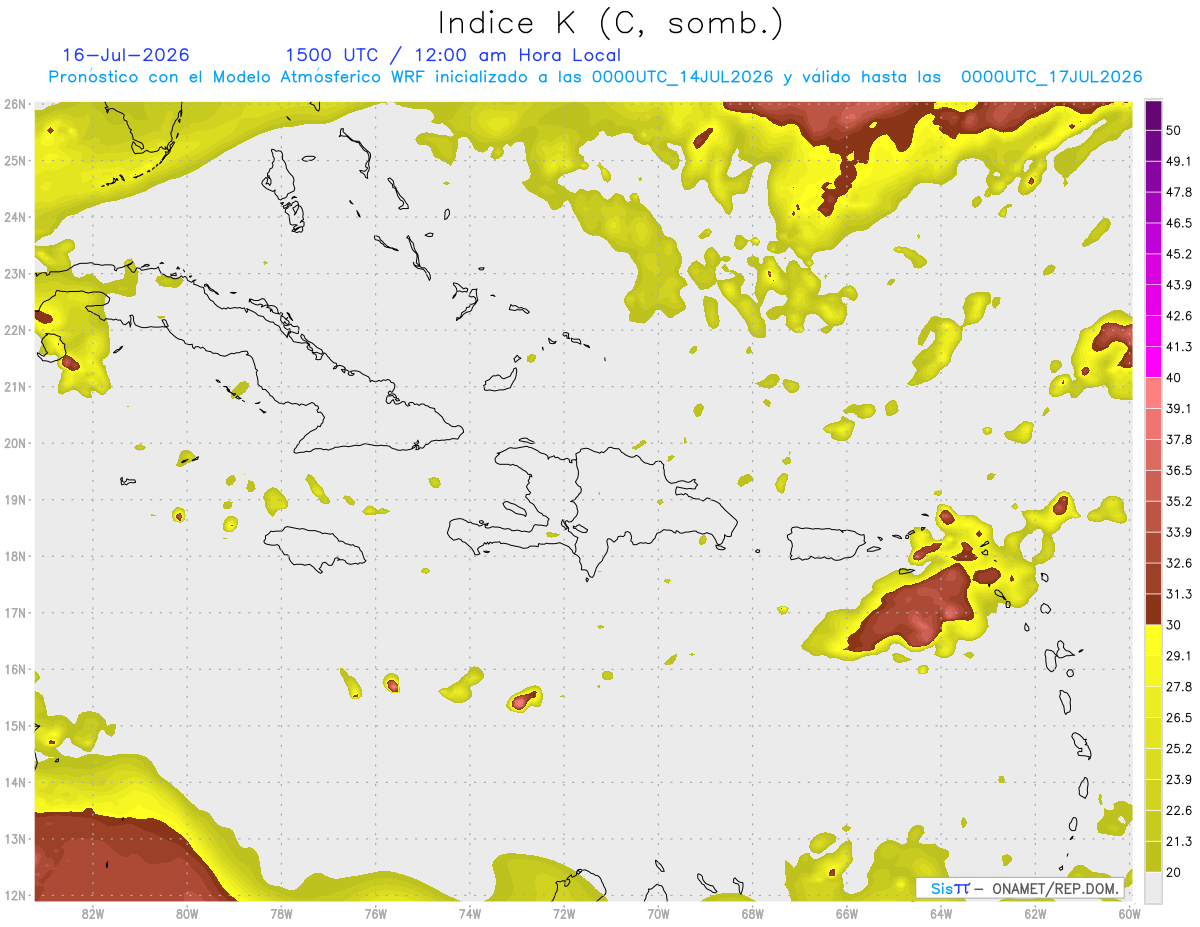Viewport: 1200px width, 927px height.
Task: Click the colorbar value 22.6
Action: pyautogui.click(x=1179, y=811)
